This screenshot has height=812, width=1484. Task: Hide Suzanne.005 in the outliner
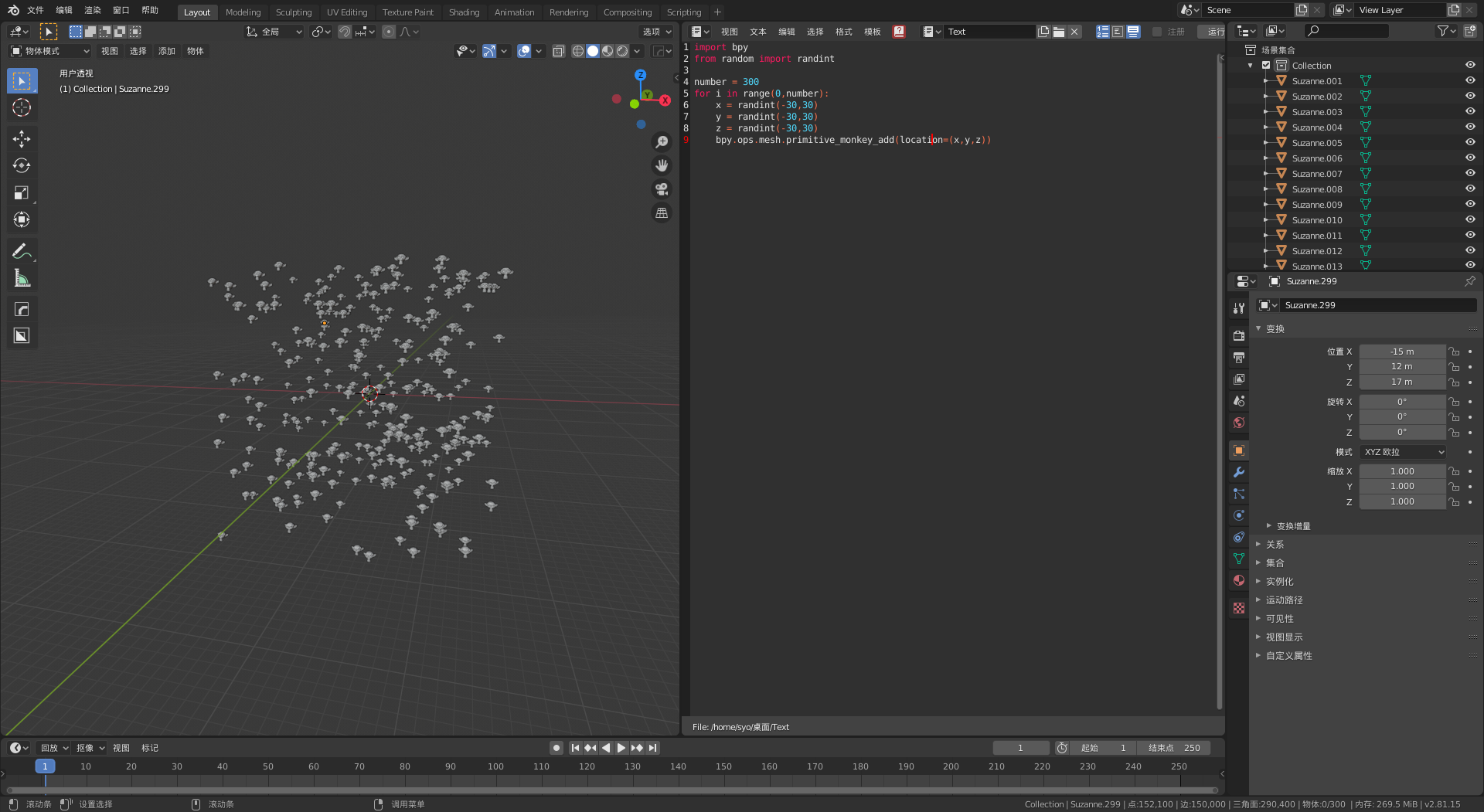pyautogui.click(x=1470, y=142)
